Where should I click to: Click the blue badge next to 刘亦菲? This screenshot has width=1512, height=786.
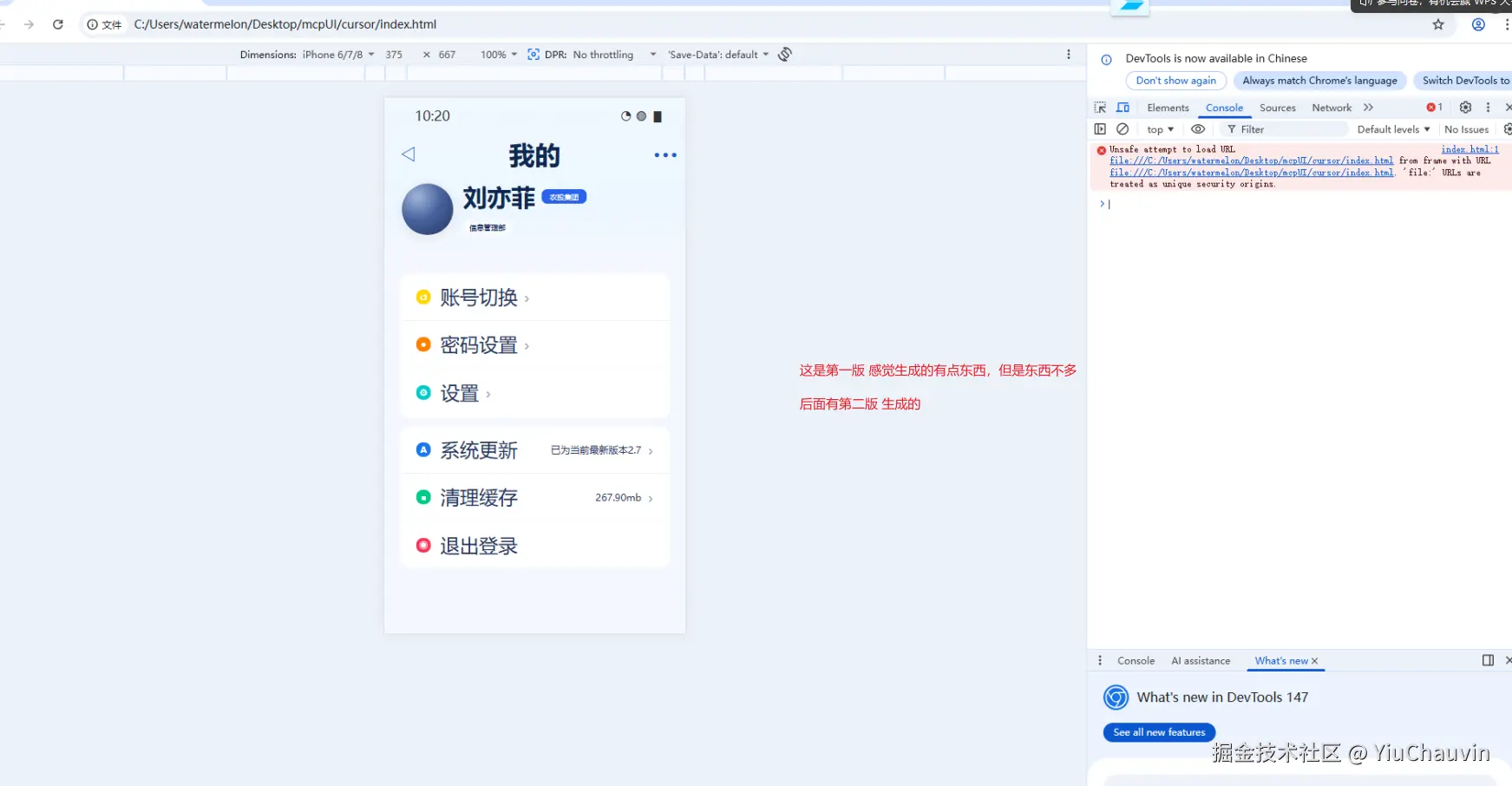[564, 197]
